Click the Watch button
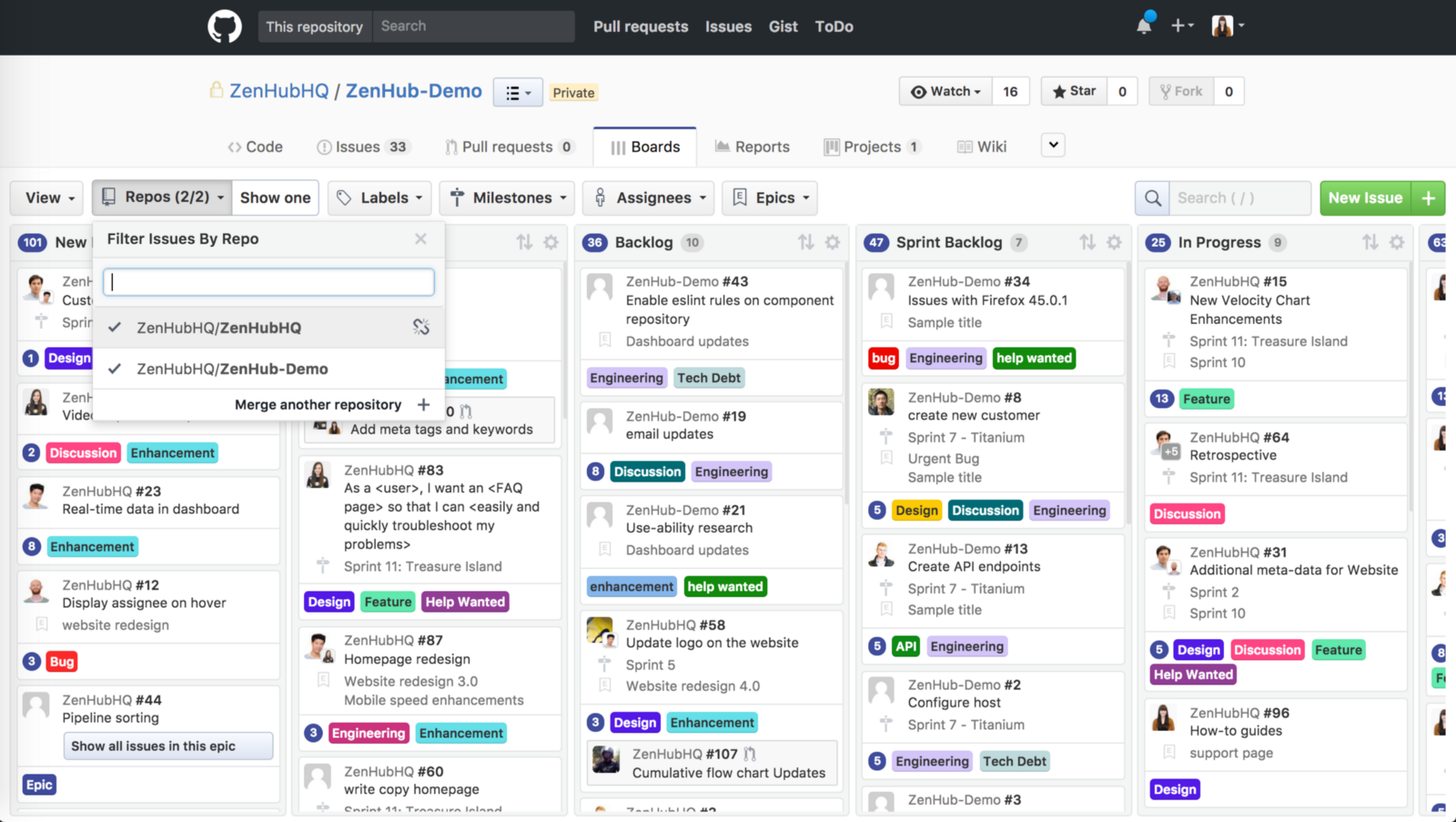This screenshot has width=1456, height=822. point(946,91)
